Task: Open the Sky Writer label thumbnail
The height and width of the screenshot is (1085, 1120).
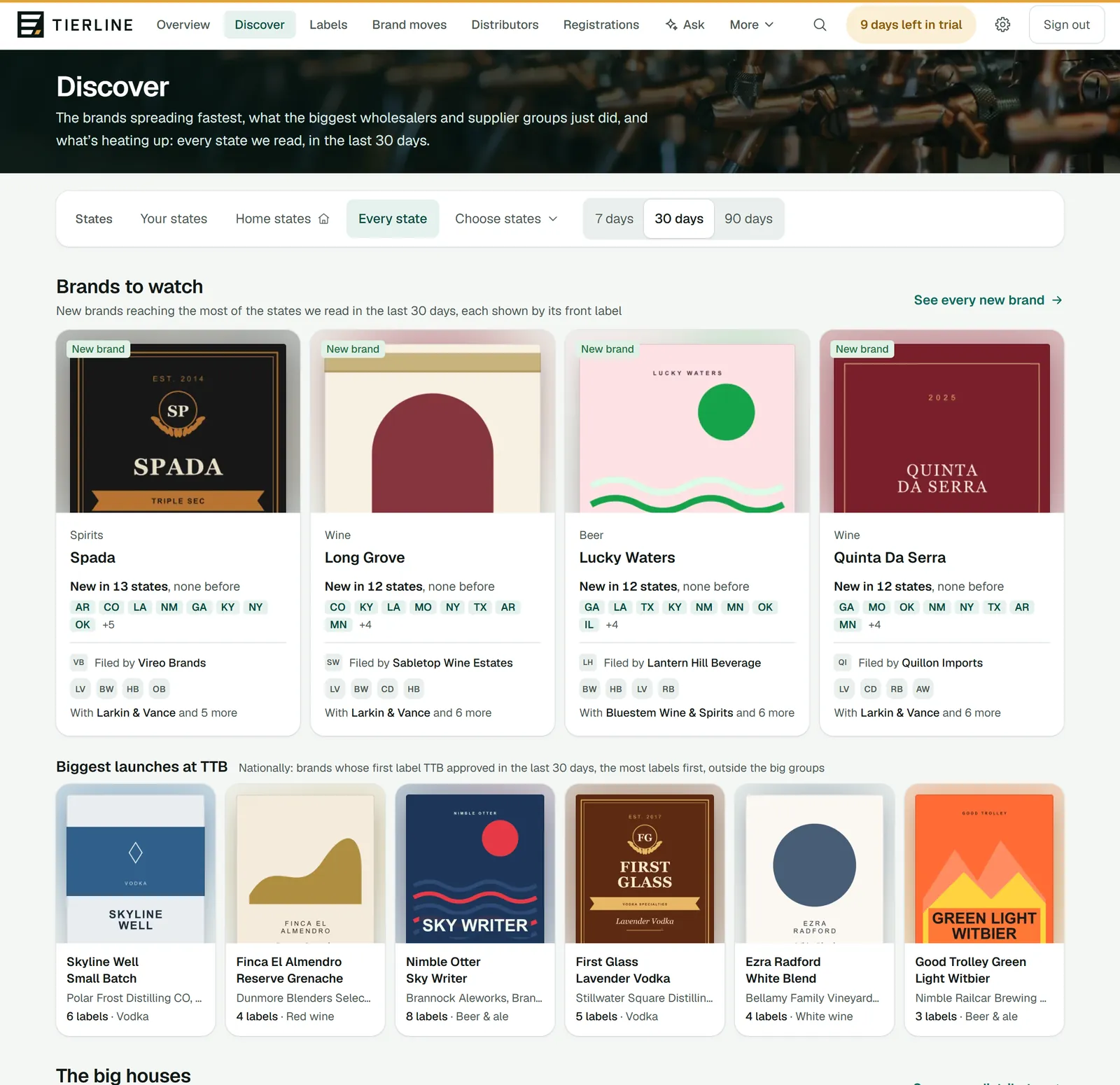Action: point(475,868)
